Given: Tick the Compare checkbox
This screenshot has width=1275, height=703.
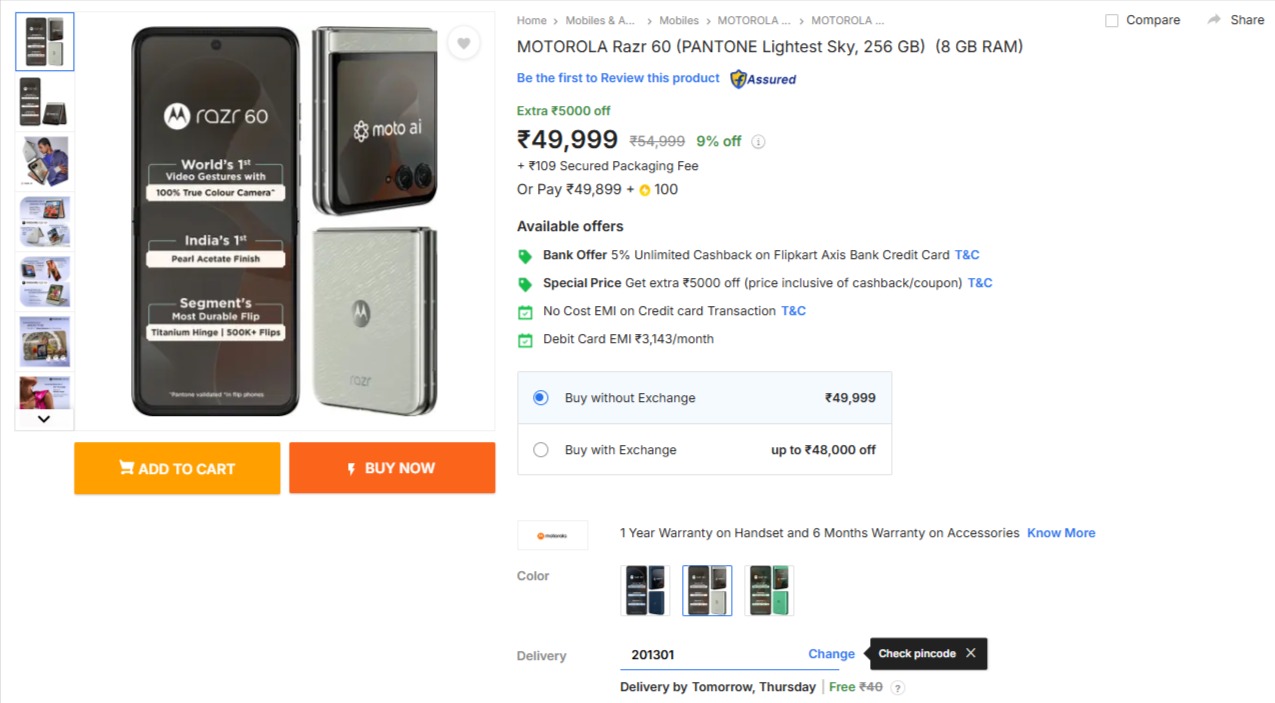Looking at the screenshot, I should (x=1111, y=21).
